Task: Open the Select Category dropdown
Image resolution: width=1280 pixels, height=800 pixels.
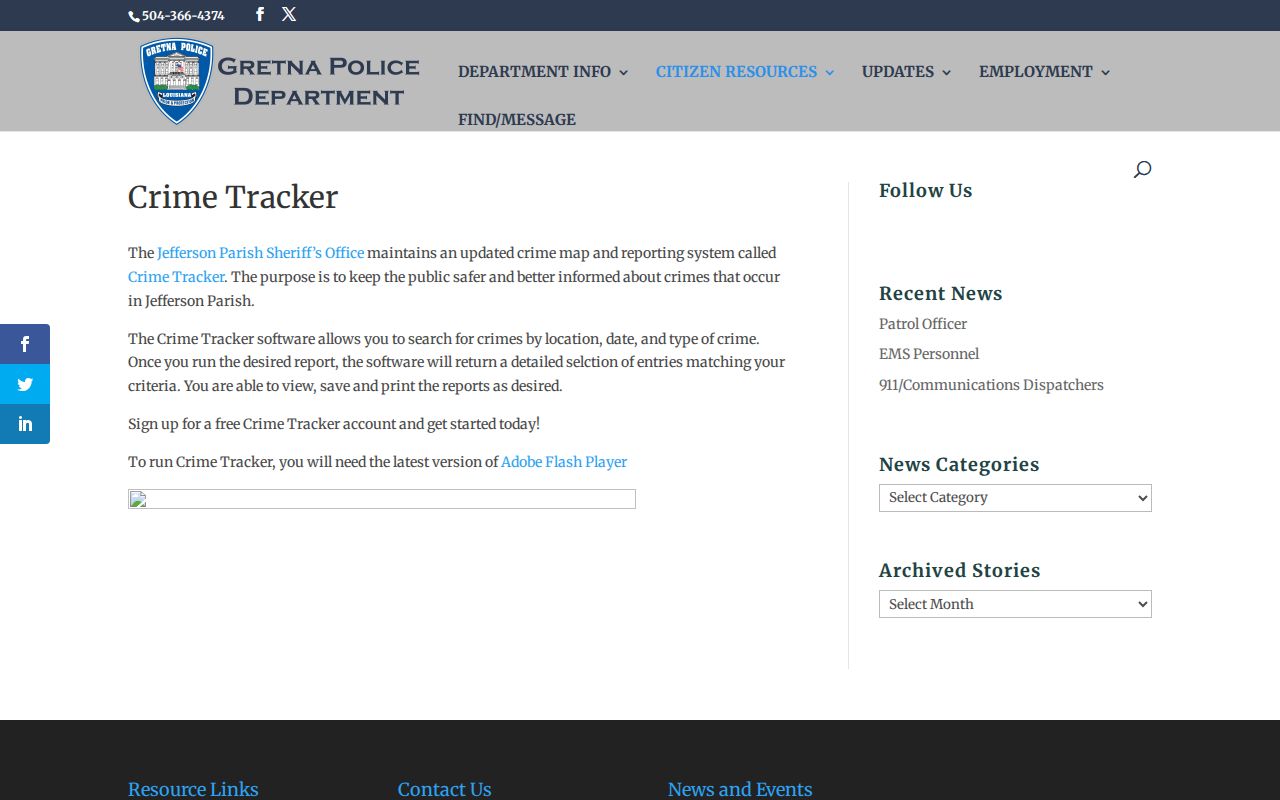Action: pos(1015,498)
